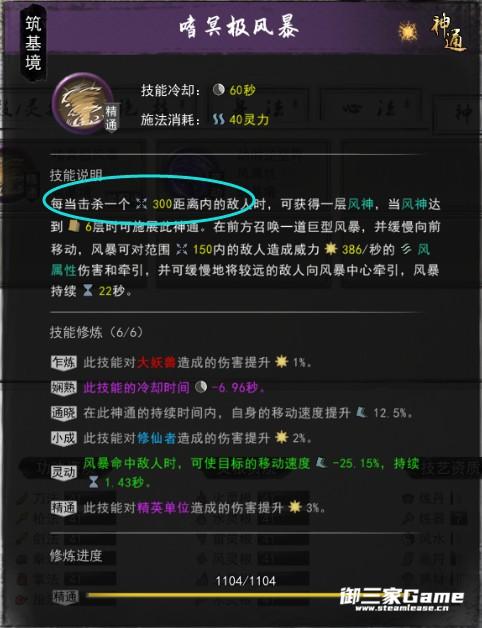Select the 小成 training tier tag
Viewport: 482px width, 628px height.
coord(63,438)
